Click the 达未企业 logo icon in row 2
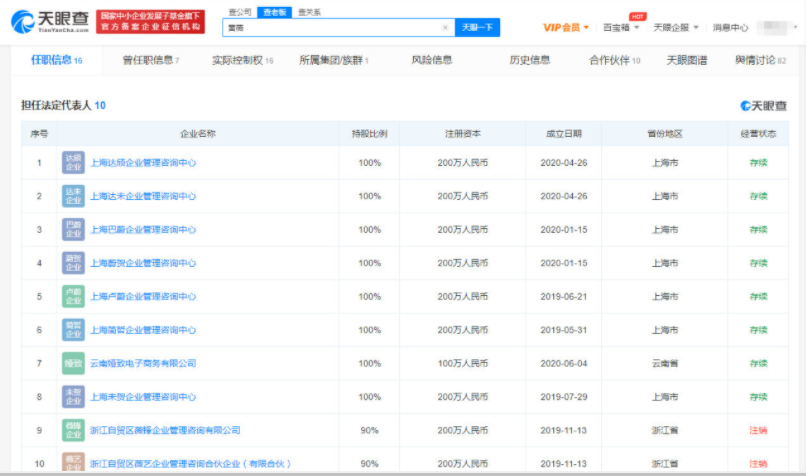 click(x=74, y=196)
